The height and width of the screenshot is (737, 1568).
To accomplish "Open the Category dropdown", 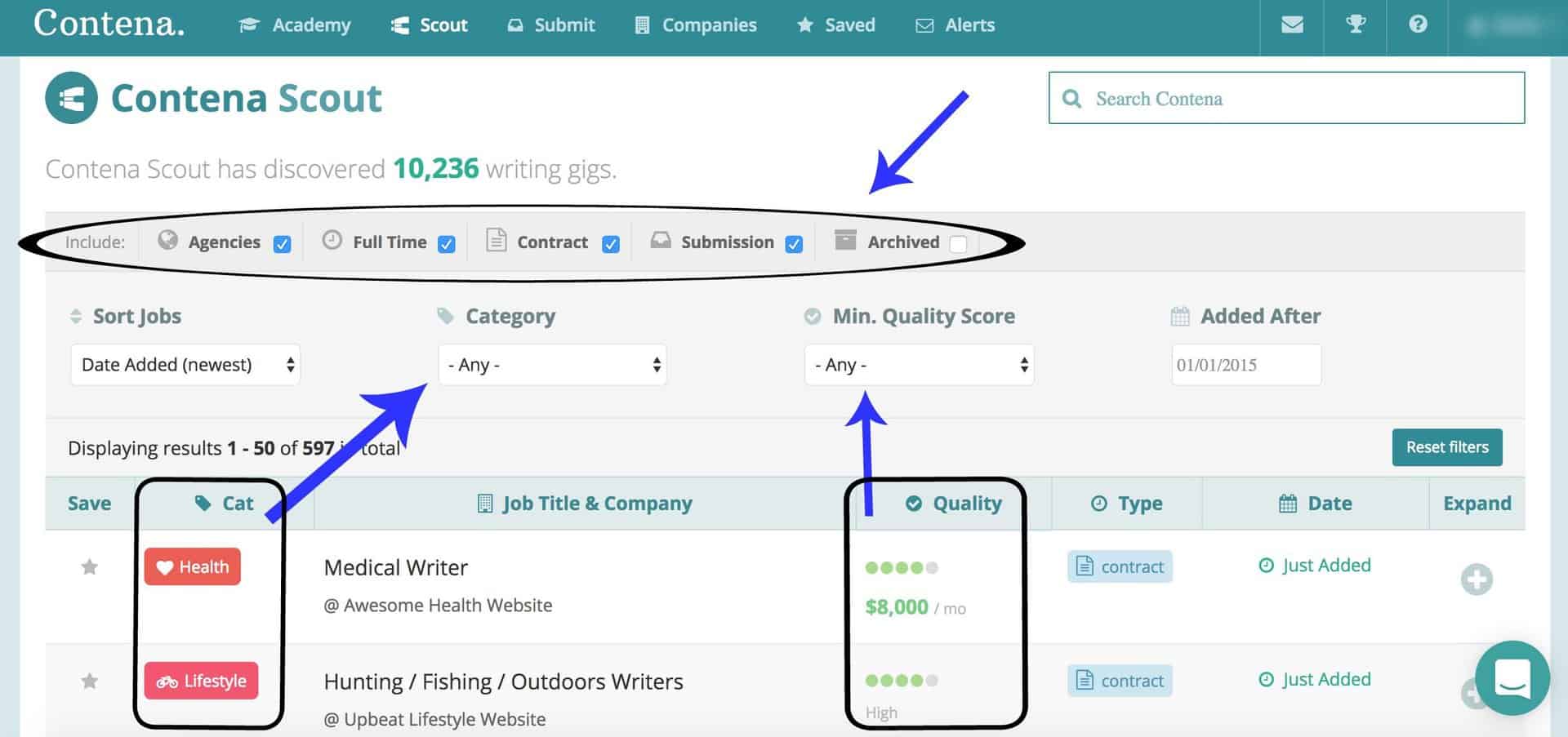I will [x=552, y=365].
